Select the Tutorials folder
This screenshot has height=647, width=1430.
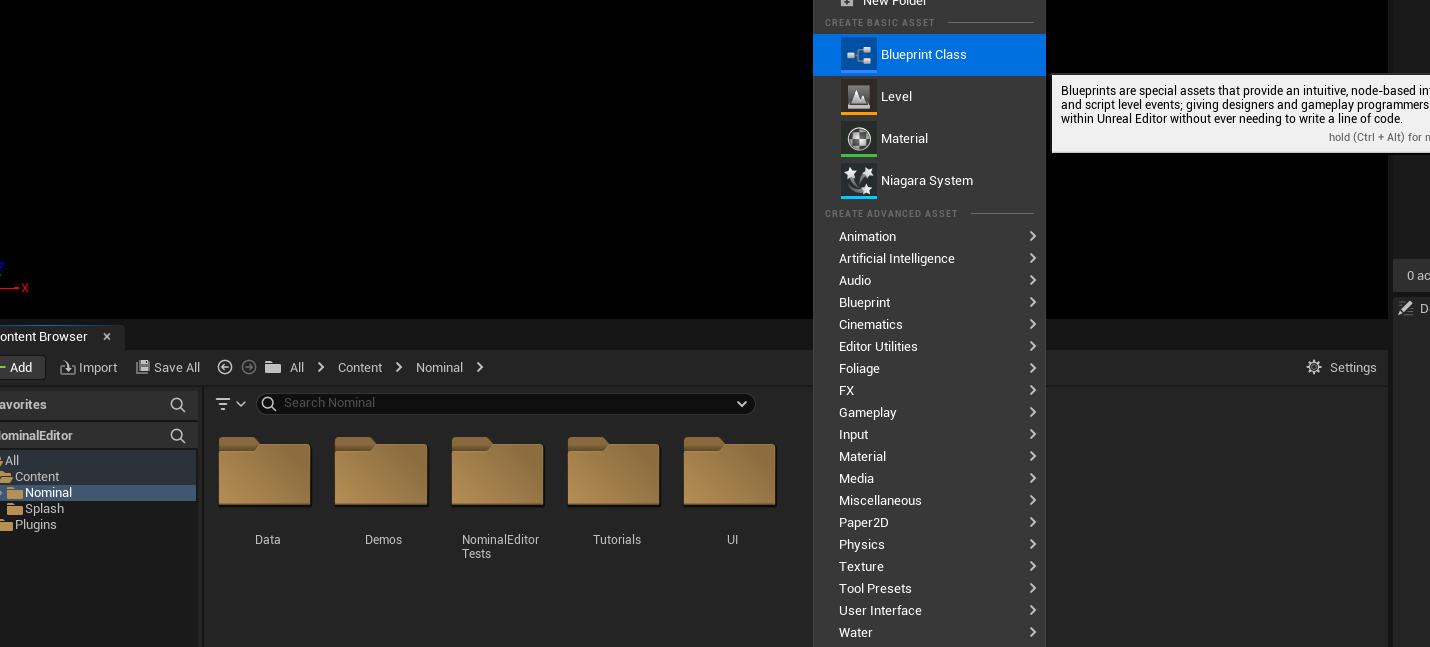tap(614, 472)
